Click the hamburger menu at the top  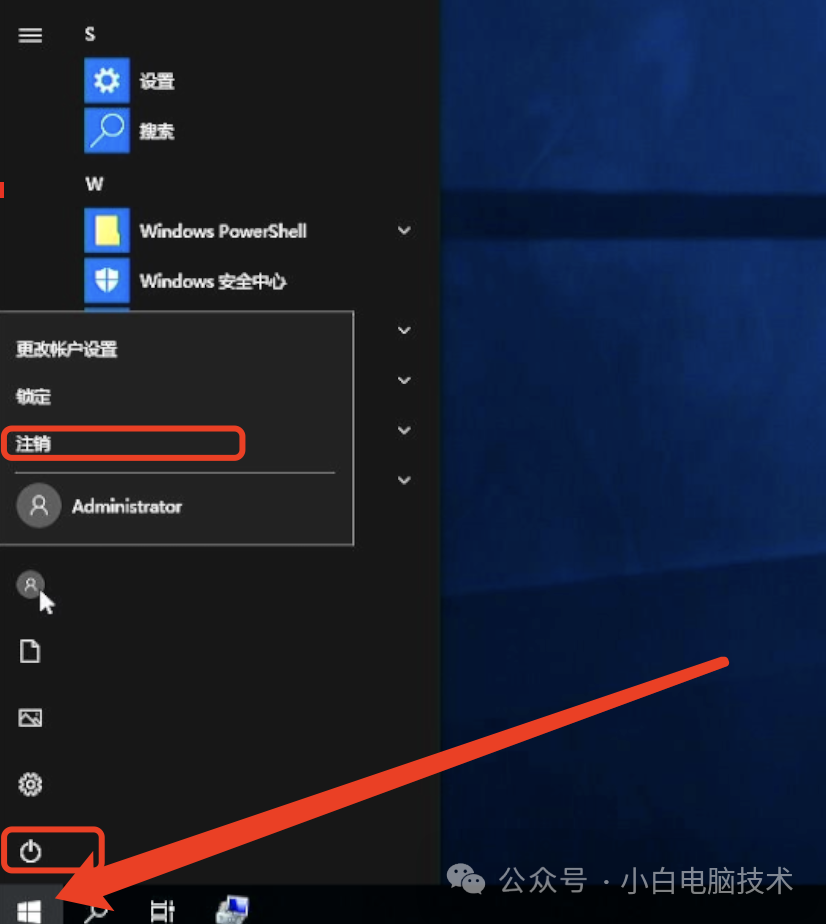pyautogui.click(x=30, y=35)
